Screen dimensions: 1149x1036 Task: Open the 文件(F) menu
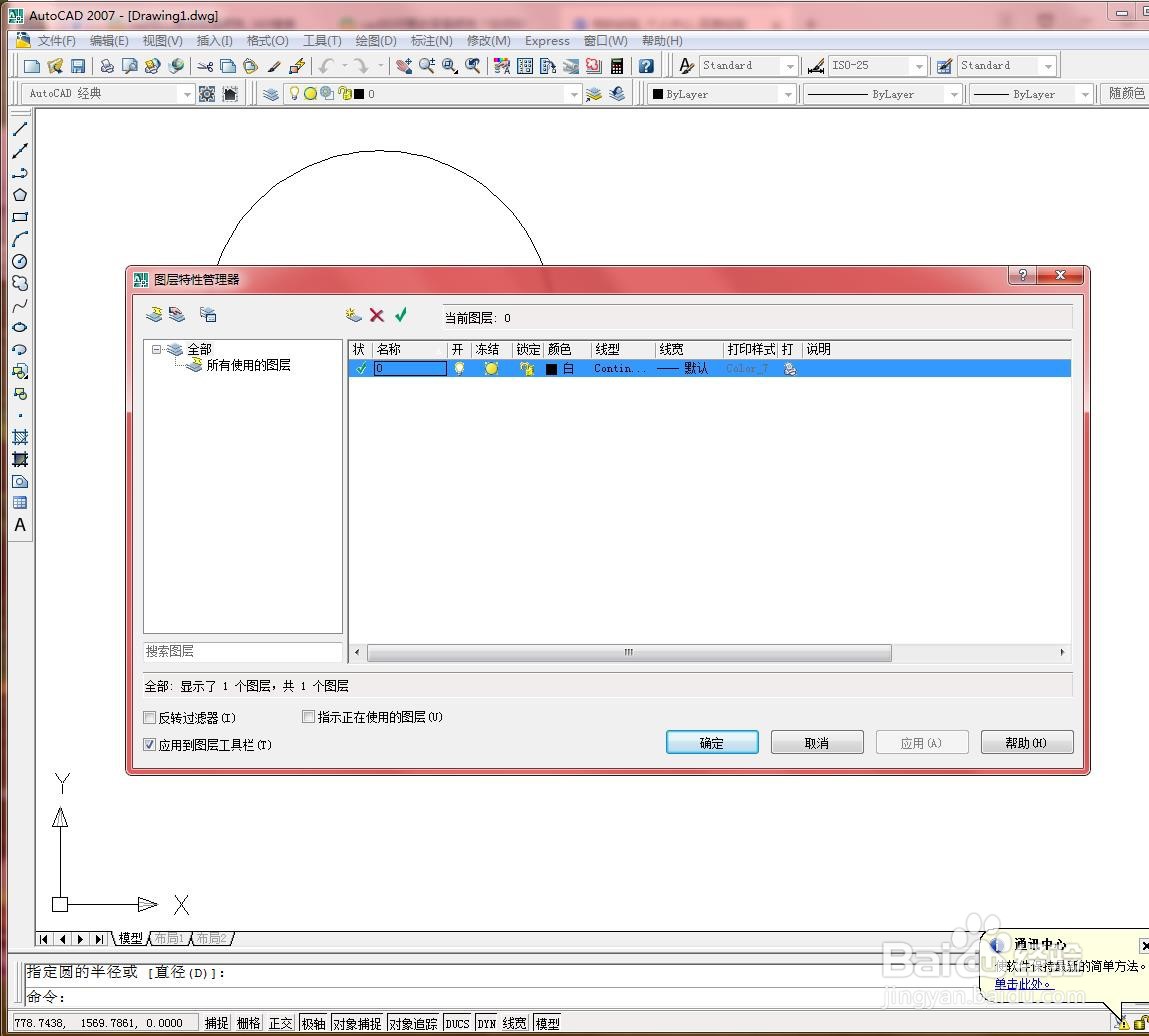point(56,41)
